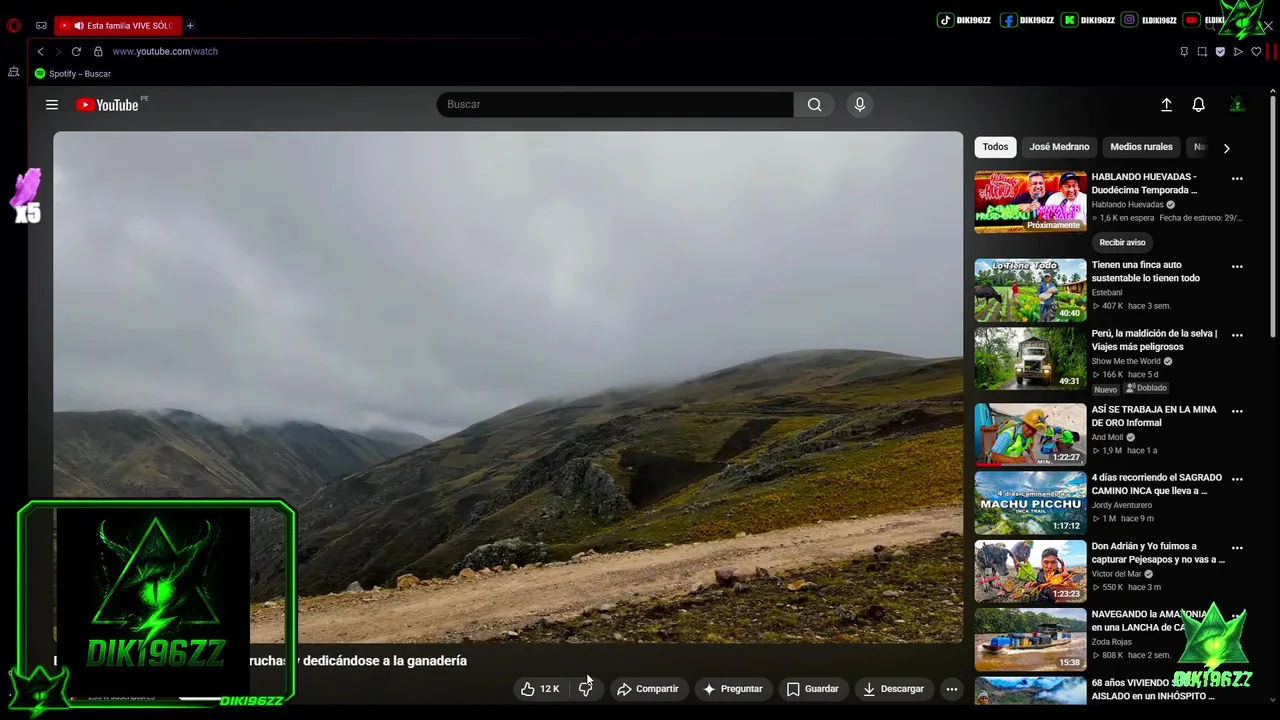
Task: Start voice search with the microphone
Action: click(x=859, y=104)
